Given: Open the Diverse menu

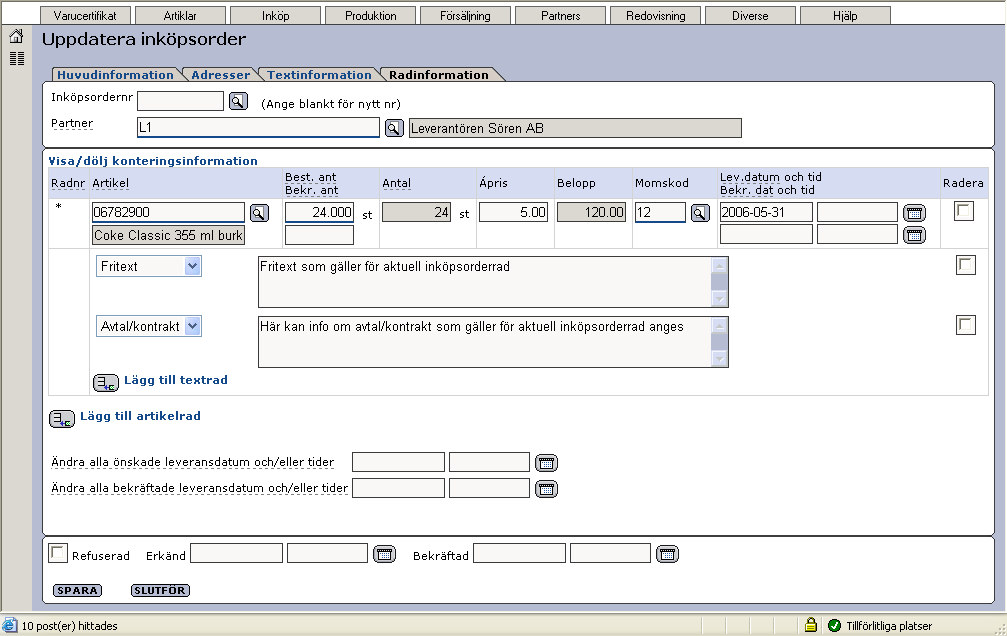Looking at the screenshot, I should pos(750,15).
